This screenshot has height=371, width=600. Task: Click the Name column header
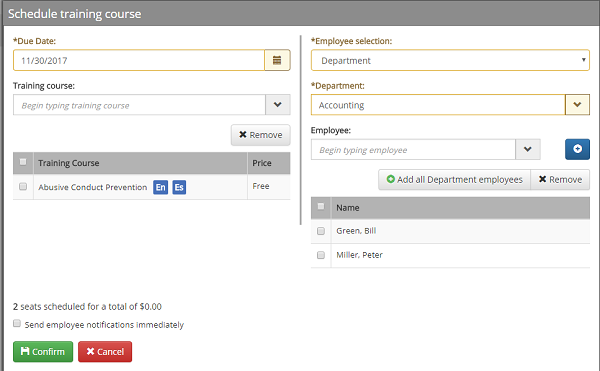[x=460, y=208]
